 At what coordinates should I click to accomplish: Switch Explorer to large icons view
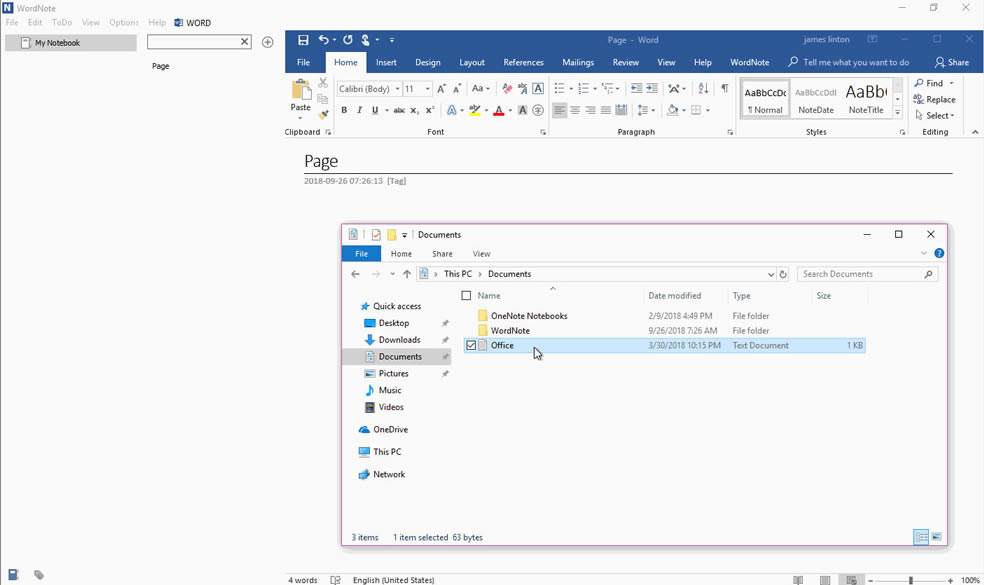tap(936, 538)
